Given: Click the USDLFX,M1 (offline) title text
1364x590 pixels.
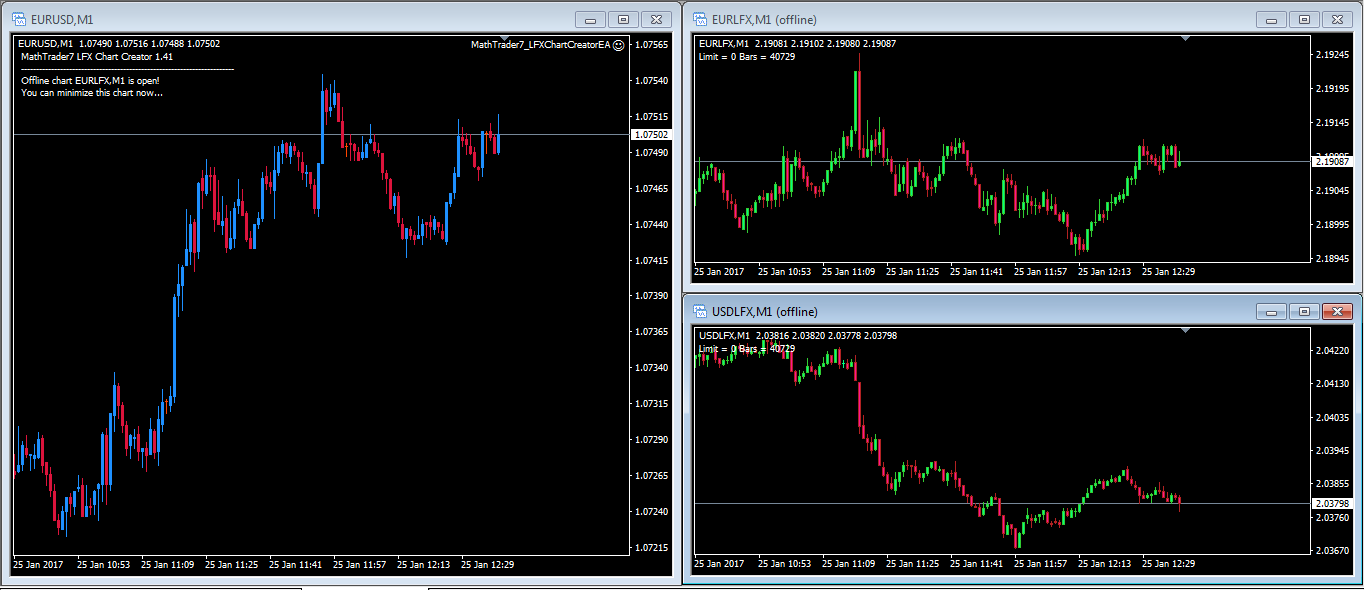Looking at the screenshot, I should pos(765,311).
